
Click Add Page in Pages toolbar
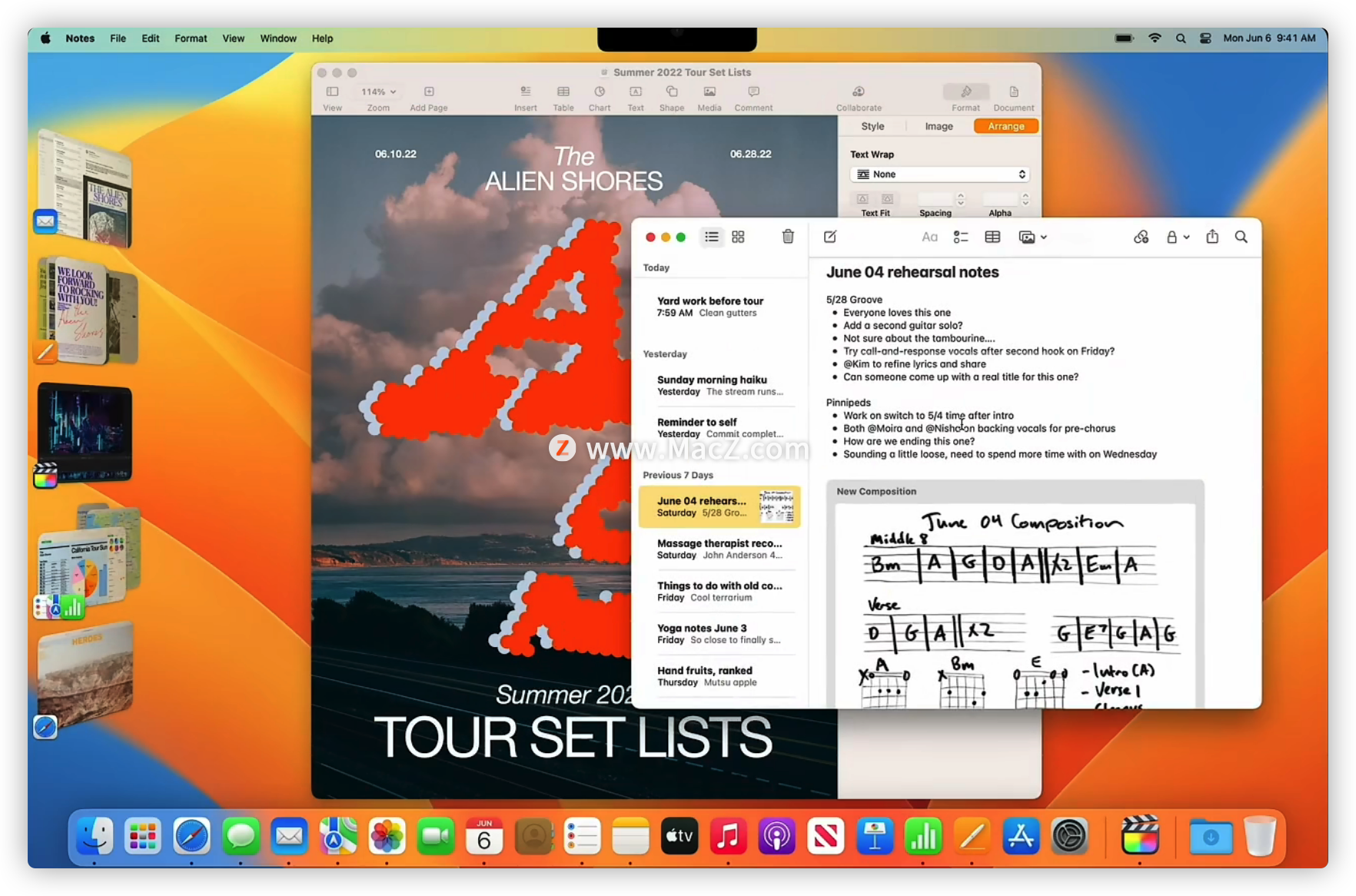point(429,98)
